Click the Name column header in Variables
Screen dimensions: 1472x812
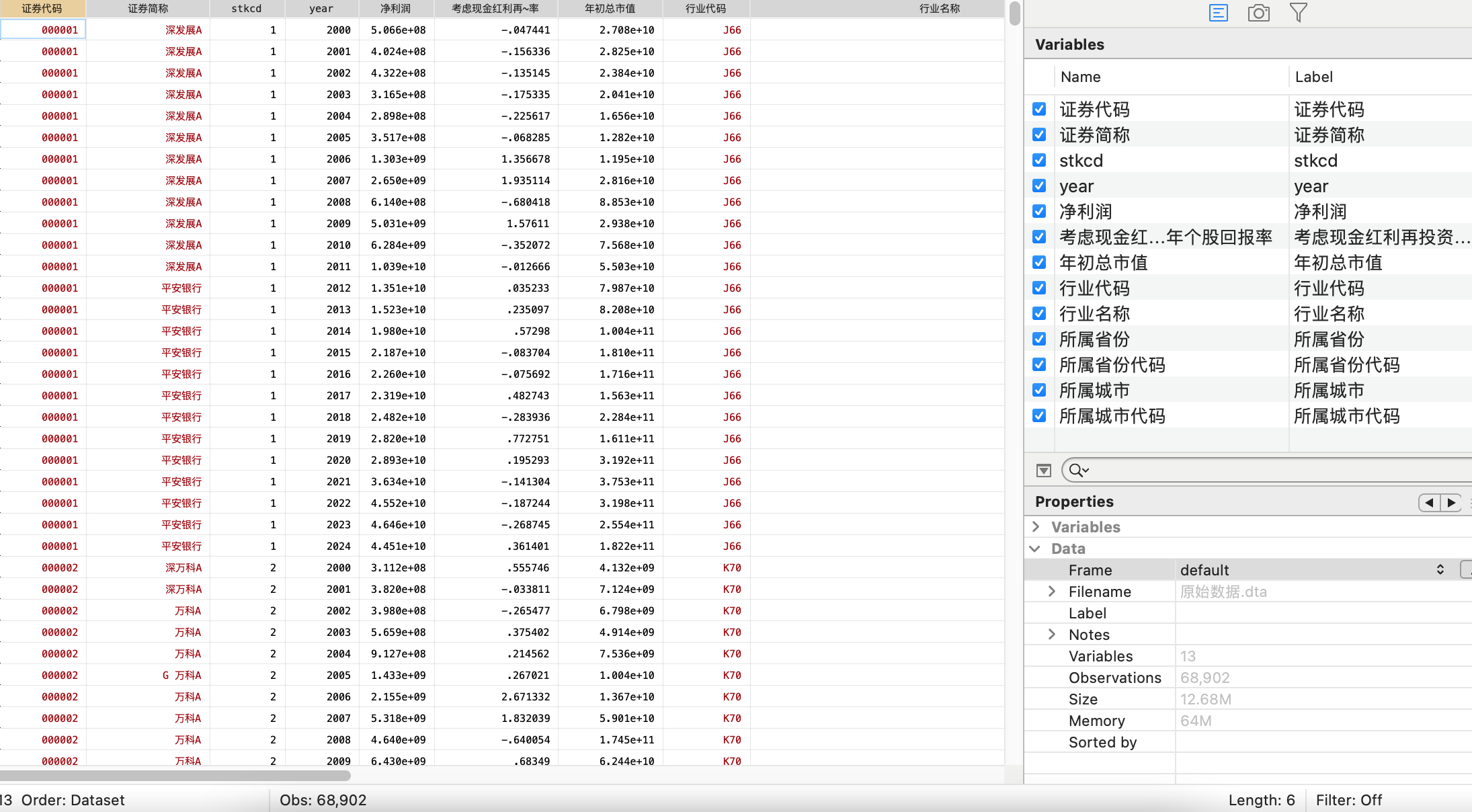click(x=1080, y=77)
